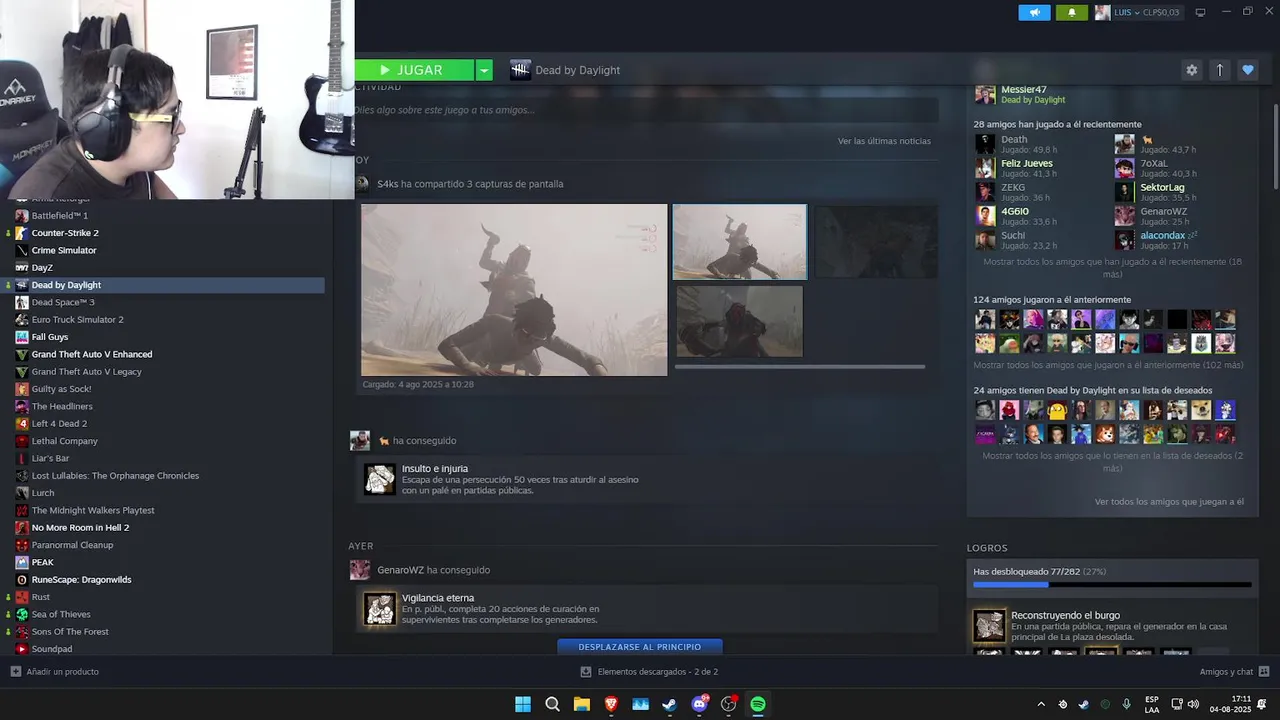Expand 'Mostrar todos los amigos... recientemente (18 más)'
Screen dimensions: 1280x720
(1112, 268)
